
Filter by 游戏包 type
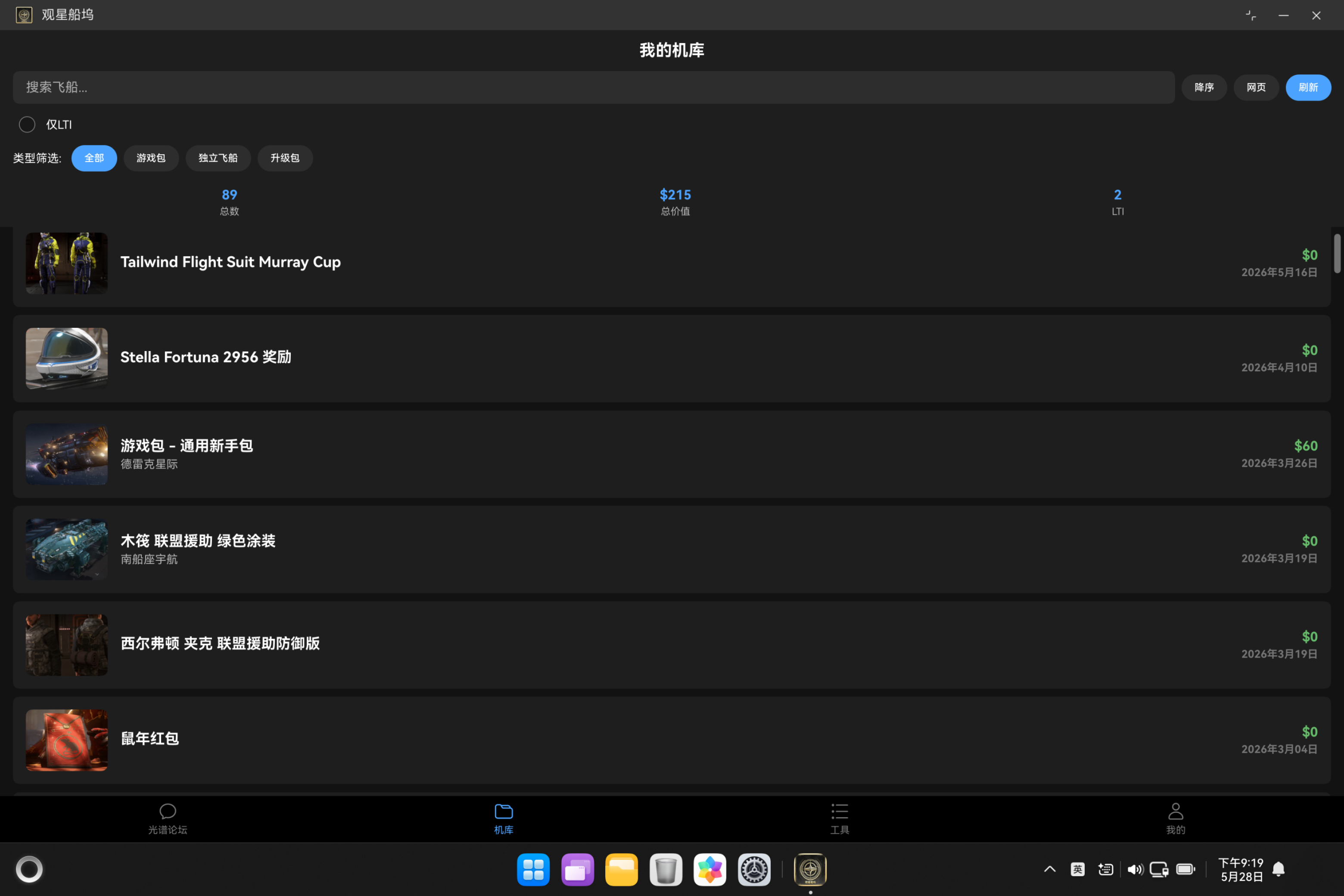click(x=151, y=158)
